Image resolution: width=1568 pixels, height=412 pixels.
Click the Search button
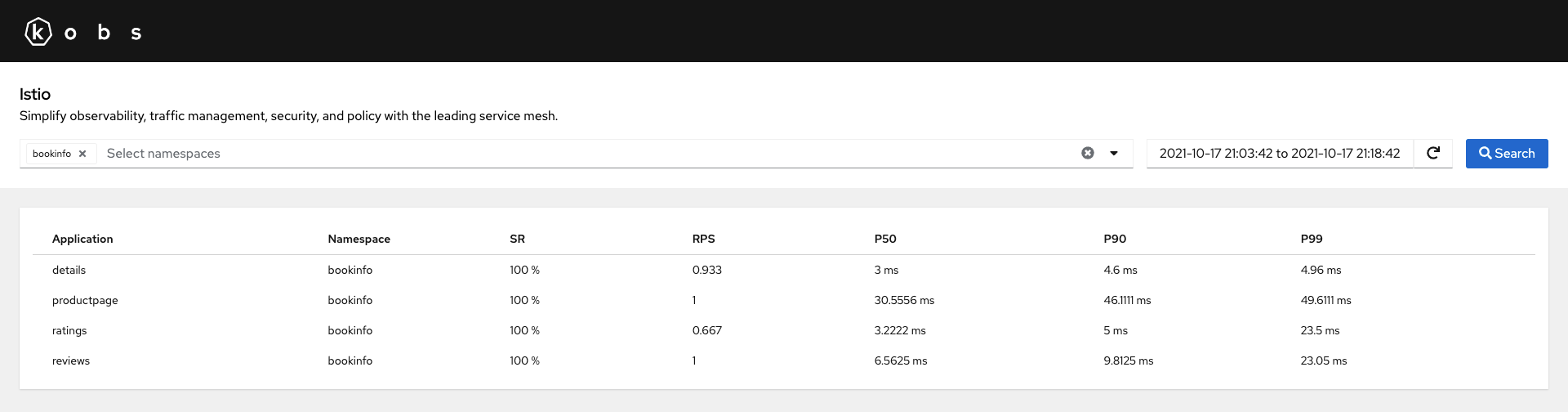pos(1507,154)
